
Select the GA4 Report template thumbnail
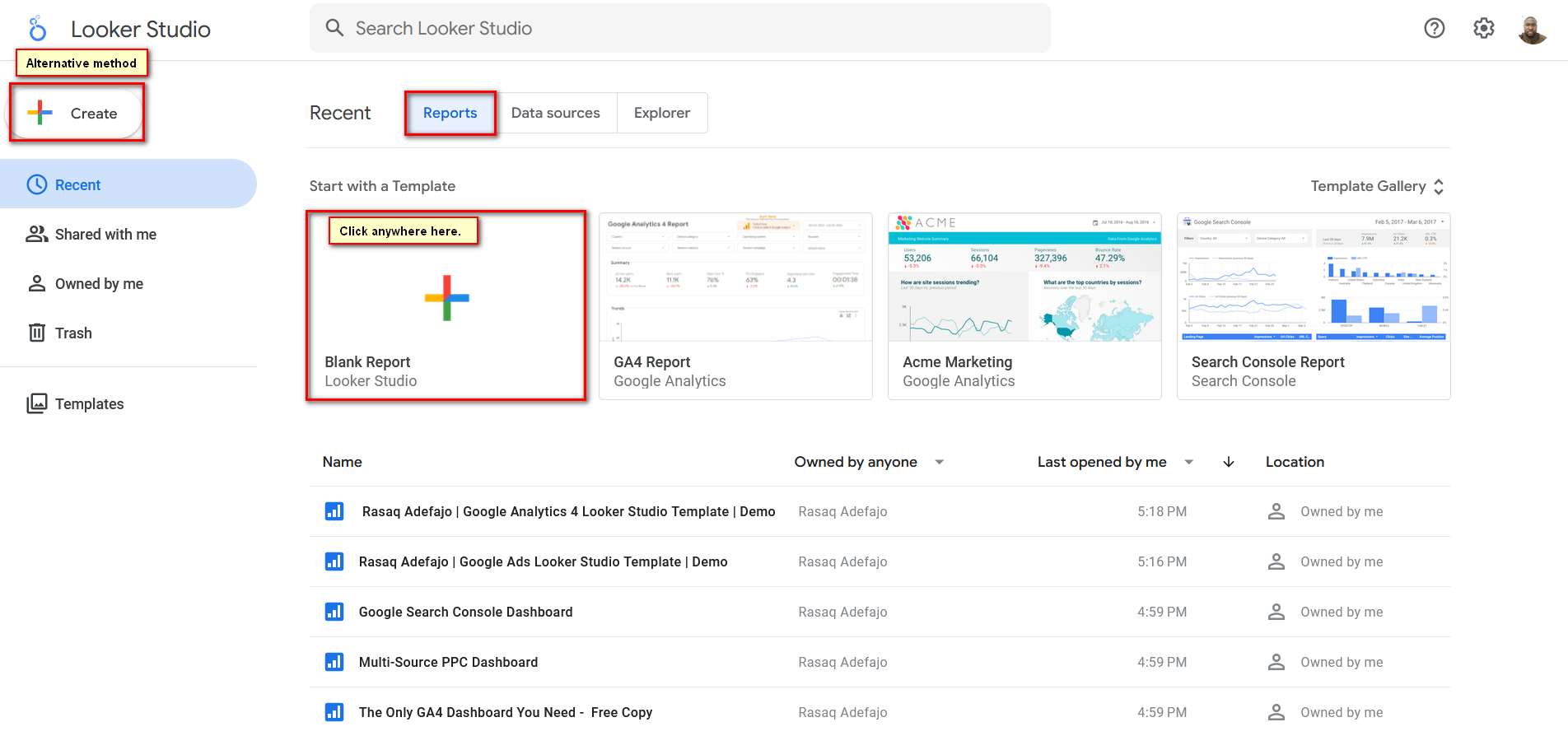(735, 277)
